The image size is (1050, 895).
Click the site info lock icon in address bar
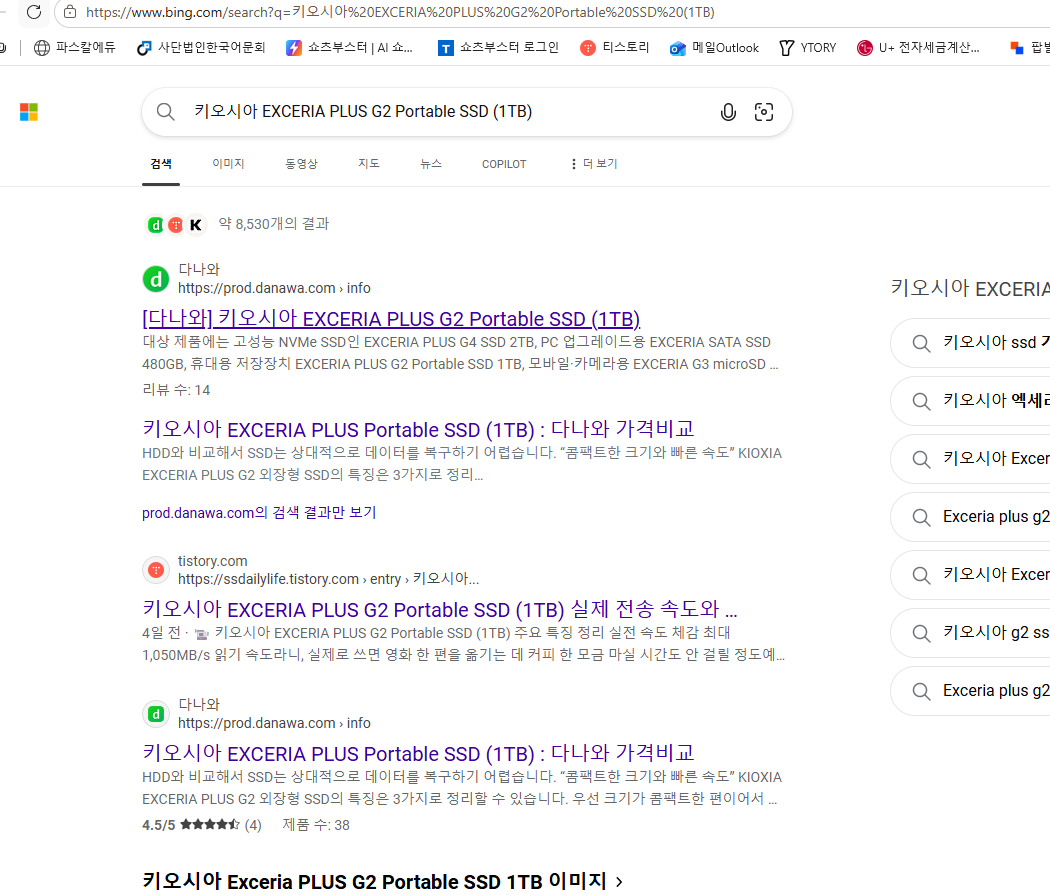pos(70,11)
